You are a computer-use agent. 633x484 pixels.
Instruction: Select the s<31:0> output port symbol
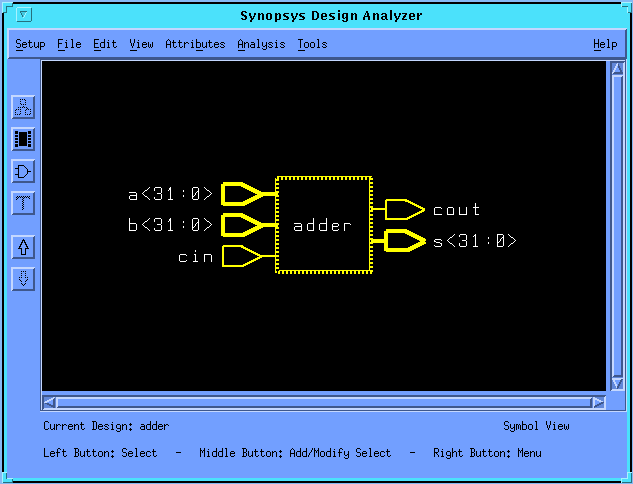405,241
